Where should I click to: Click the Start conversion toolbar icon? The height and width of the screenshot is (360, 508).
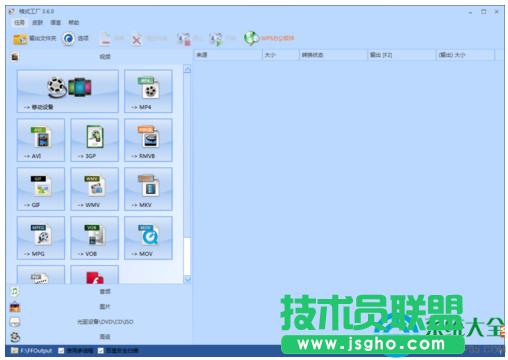[216, 39]
